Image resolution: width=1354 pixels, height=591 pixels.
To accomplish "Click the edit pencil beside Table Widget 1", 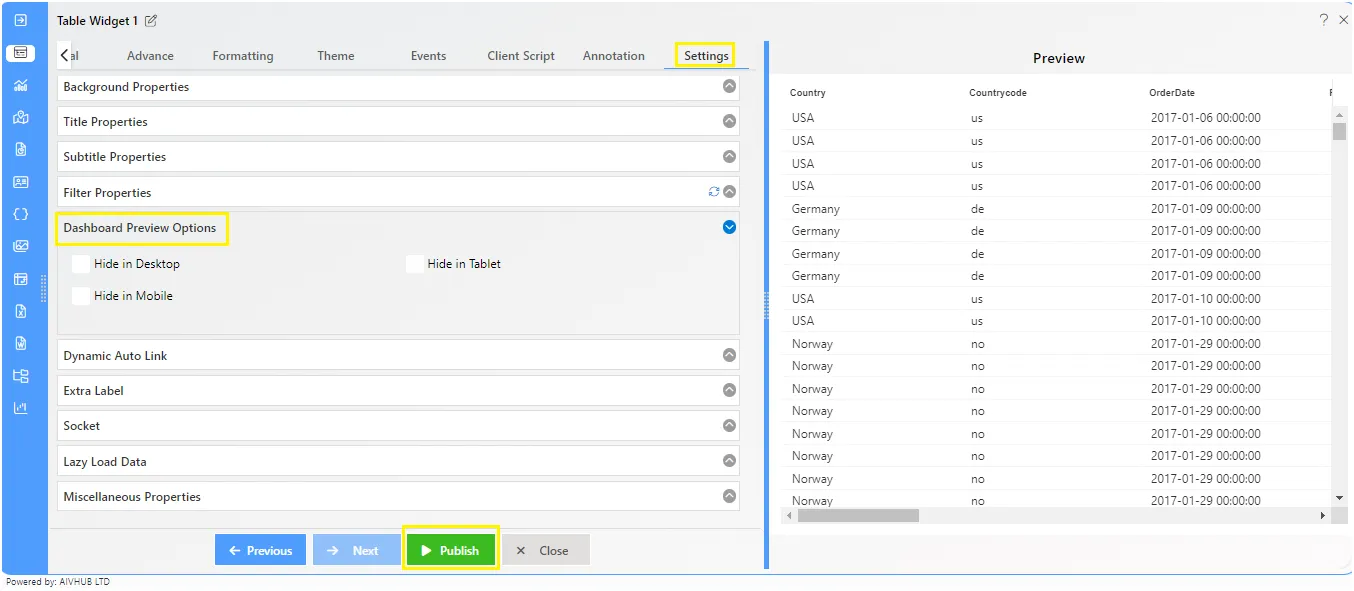I will tap(151, 21).
